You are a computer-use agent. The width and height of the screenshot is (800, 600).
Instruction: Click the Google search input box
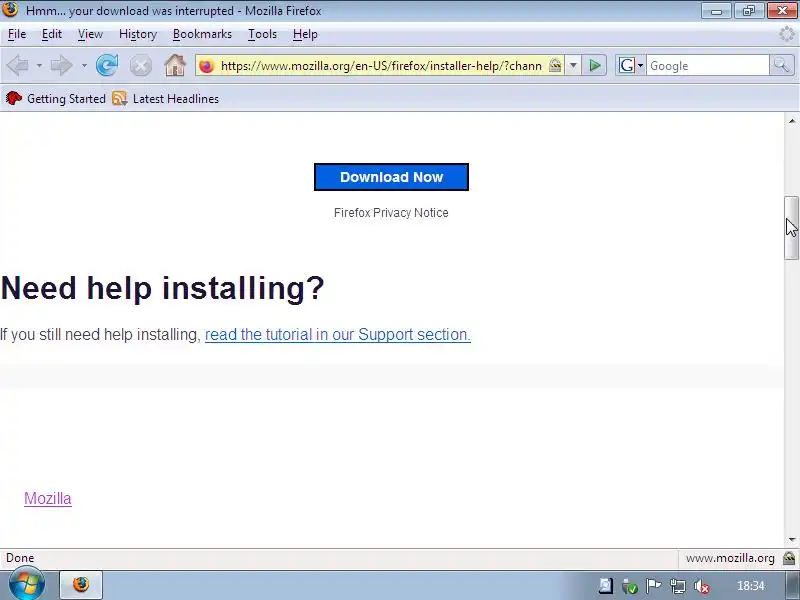click(708, 66)
